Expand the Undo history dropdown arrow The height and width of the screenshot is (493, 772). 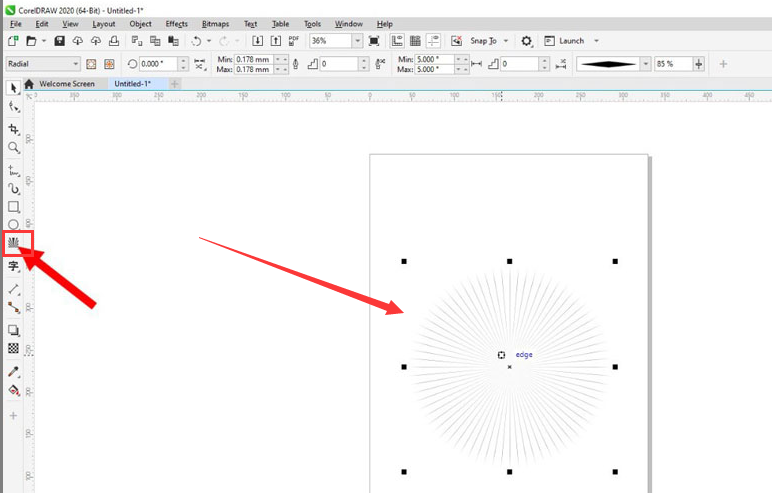pyautogui.click(x=209, y=41)
